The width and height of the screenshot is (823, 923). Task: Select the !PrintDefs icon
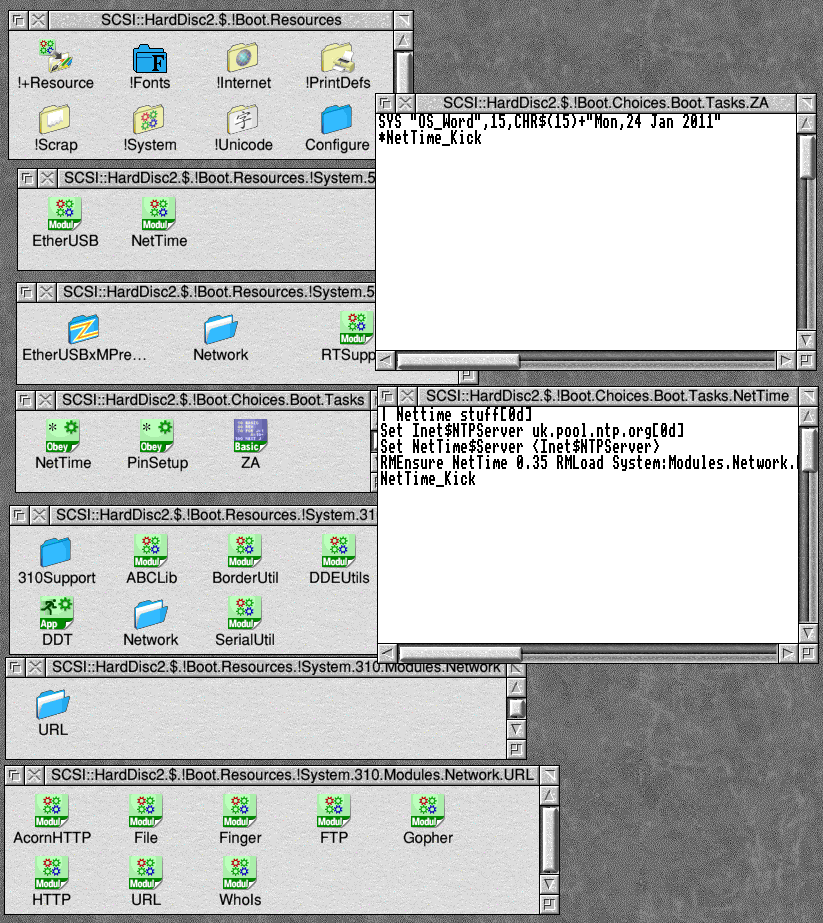click(337, 60)
